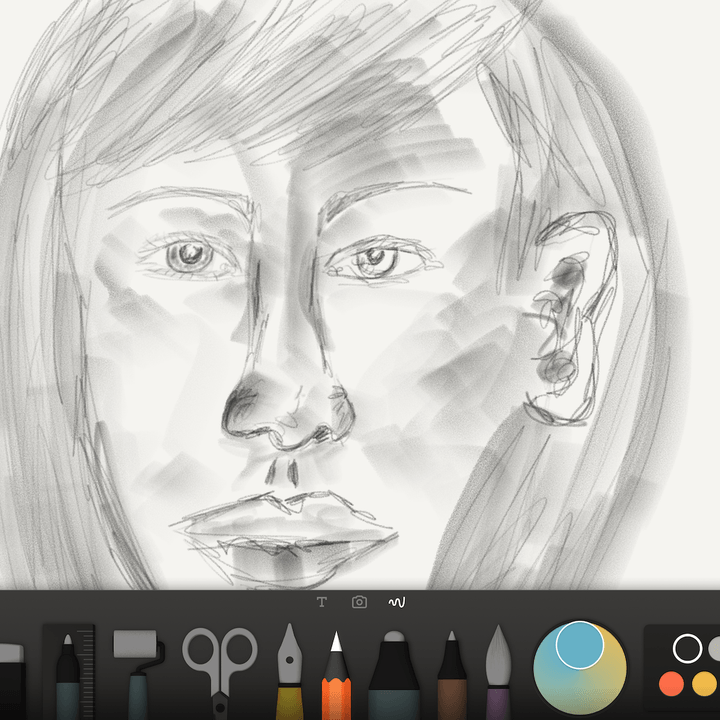Select the scissors cut tool
The height and width of the screenshot is (720, 720).
tap(219, 673)
